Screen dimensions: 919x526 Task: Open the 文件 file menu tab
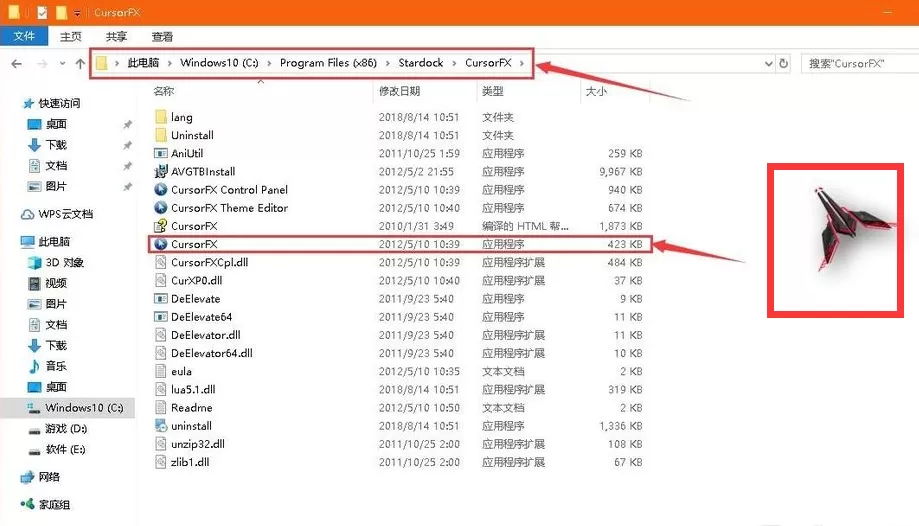click(24, 36)
